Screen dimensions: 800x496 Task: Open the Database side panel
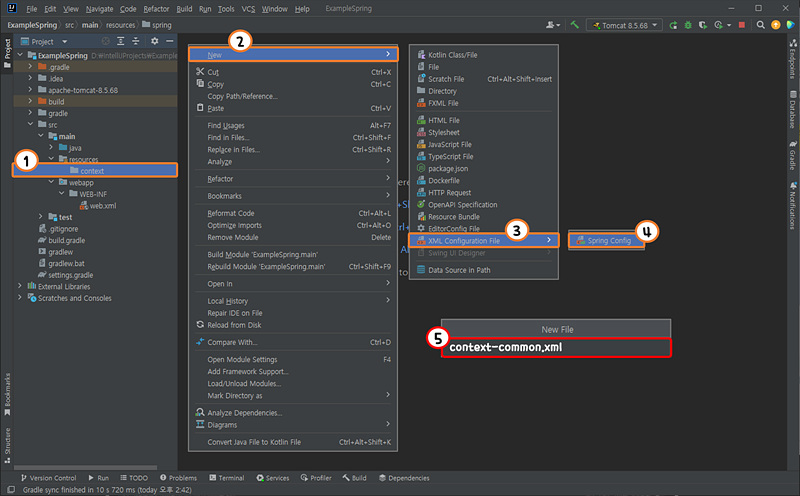click(793, 109)
